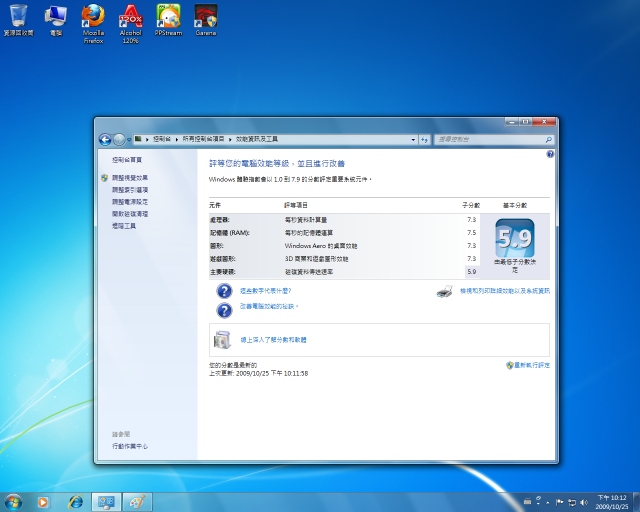Open Help with the blue question mark in the window corner
640x512 pixels.
tap(550, 154)
